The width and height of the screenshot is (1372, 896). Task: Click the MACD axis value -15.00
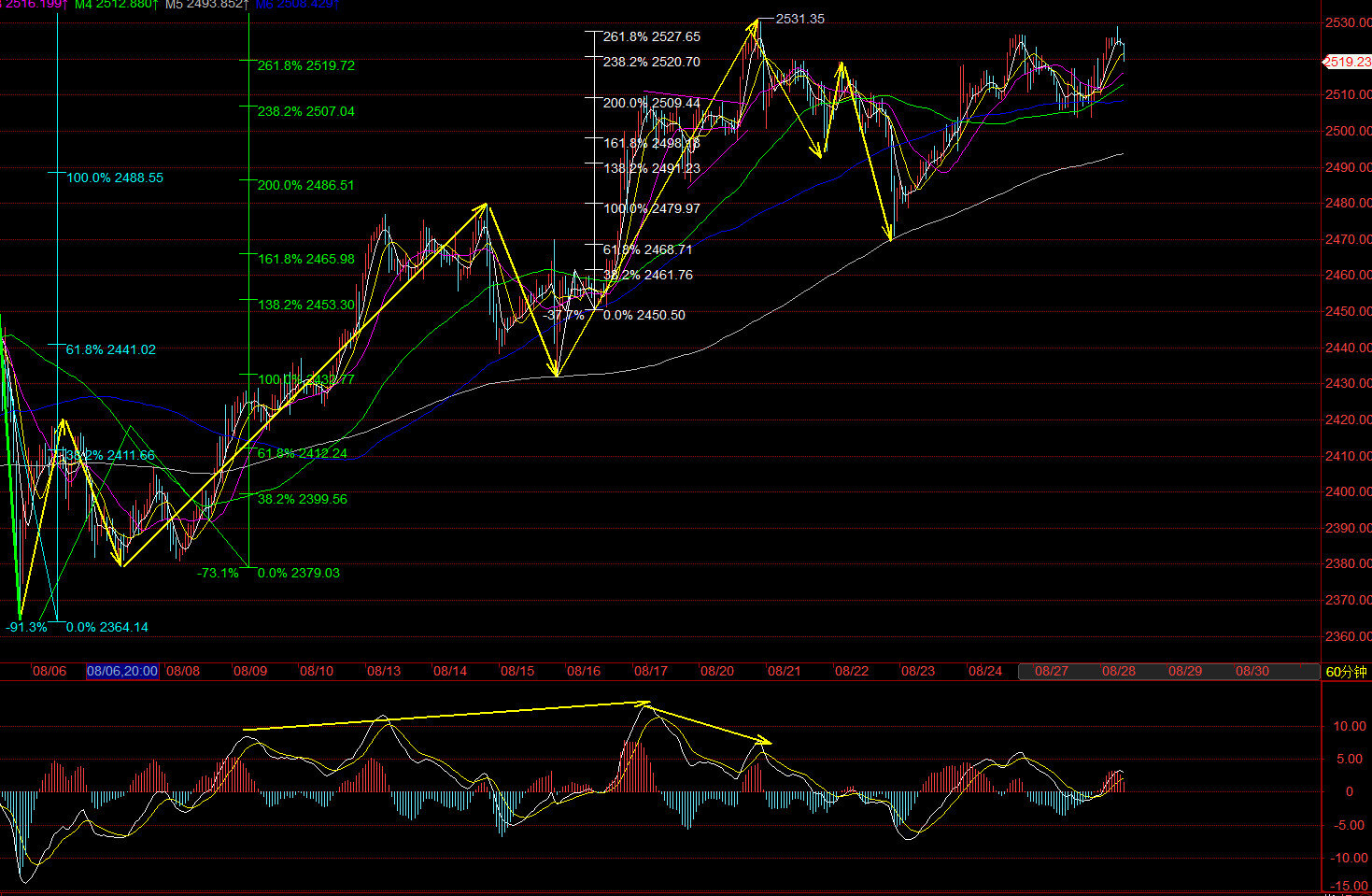(x=1350, y=885)
